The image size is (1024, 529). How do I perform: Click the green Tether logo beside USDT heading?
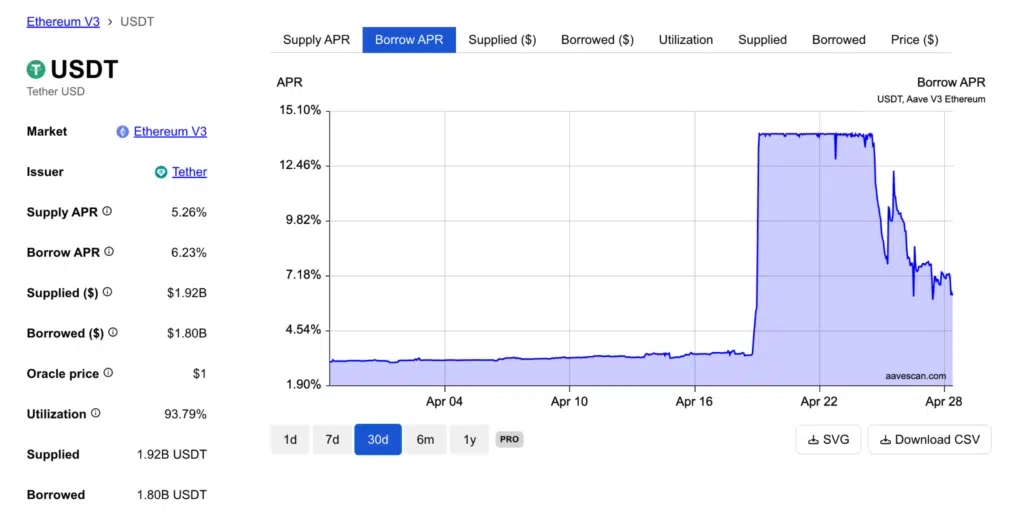coord(36,69)
